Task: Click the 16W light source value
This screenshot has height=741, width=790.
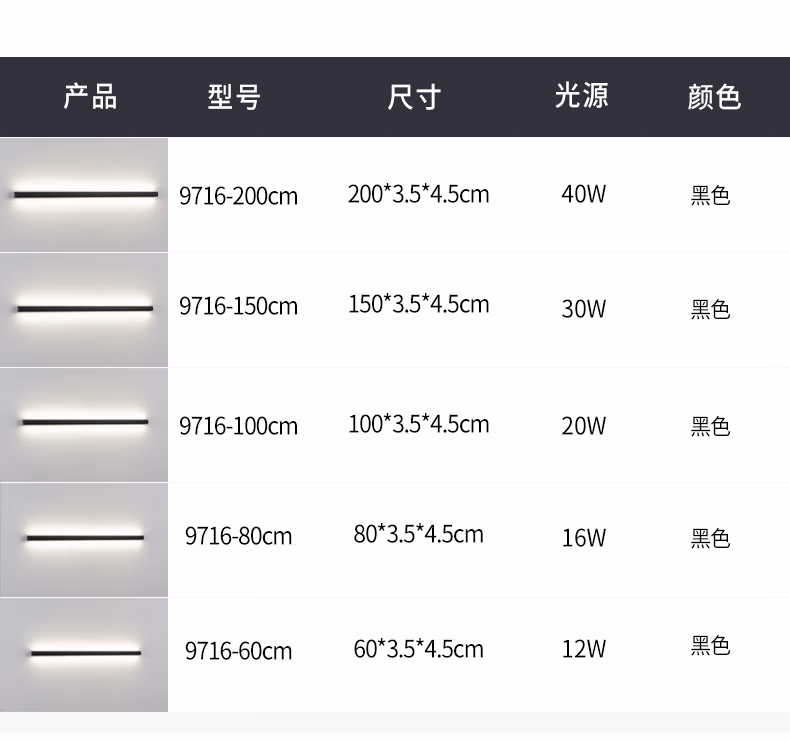Action: point(584,538)
